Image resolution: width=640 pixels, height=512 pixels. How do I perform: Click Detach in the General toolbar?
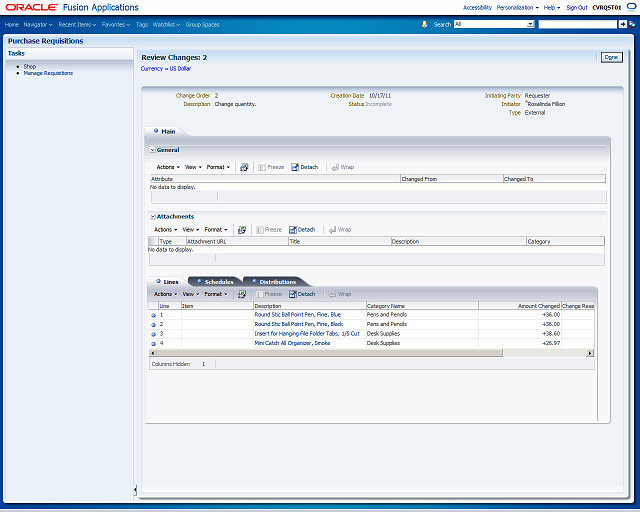304,167
